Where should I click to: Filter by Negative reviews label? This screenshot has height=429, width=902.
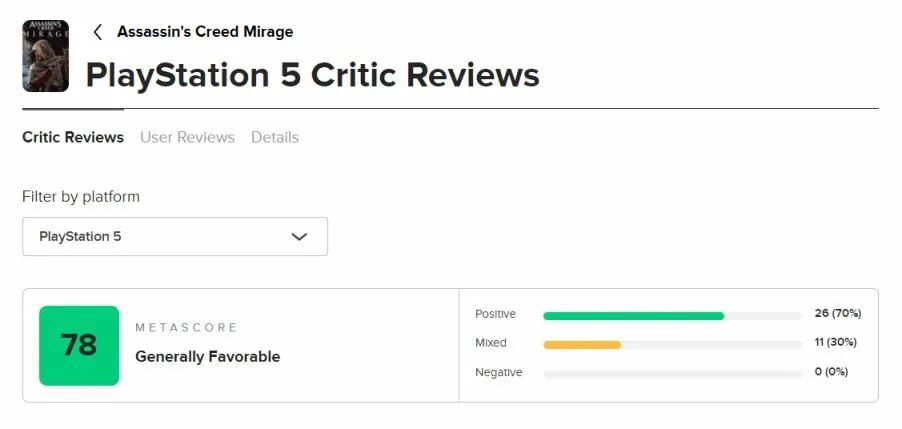pos(498,373)
